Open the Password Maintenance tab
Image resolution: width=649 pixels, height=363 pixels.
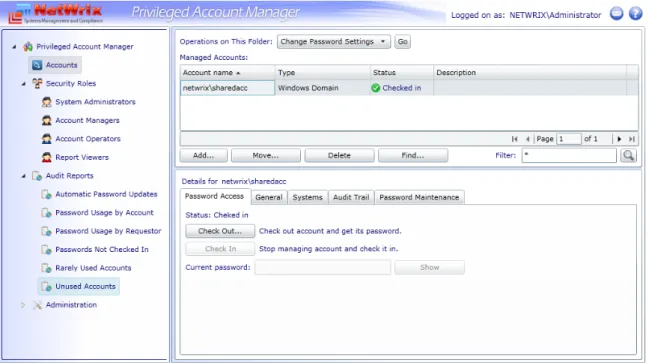(419, 197)
